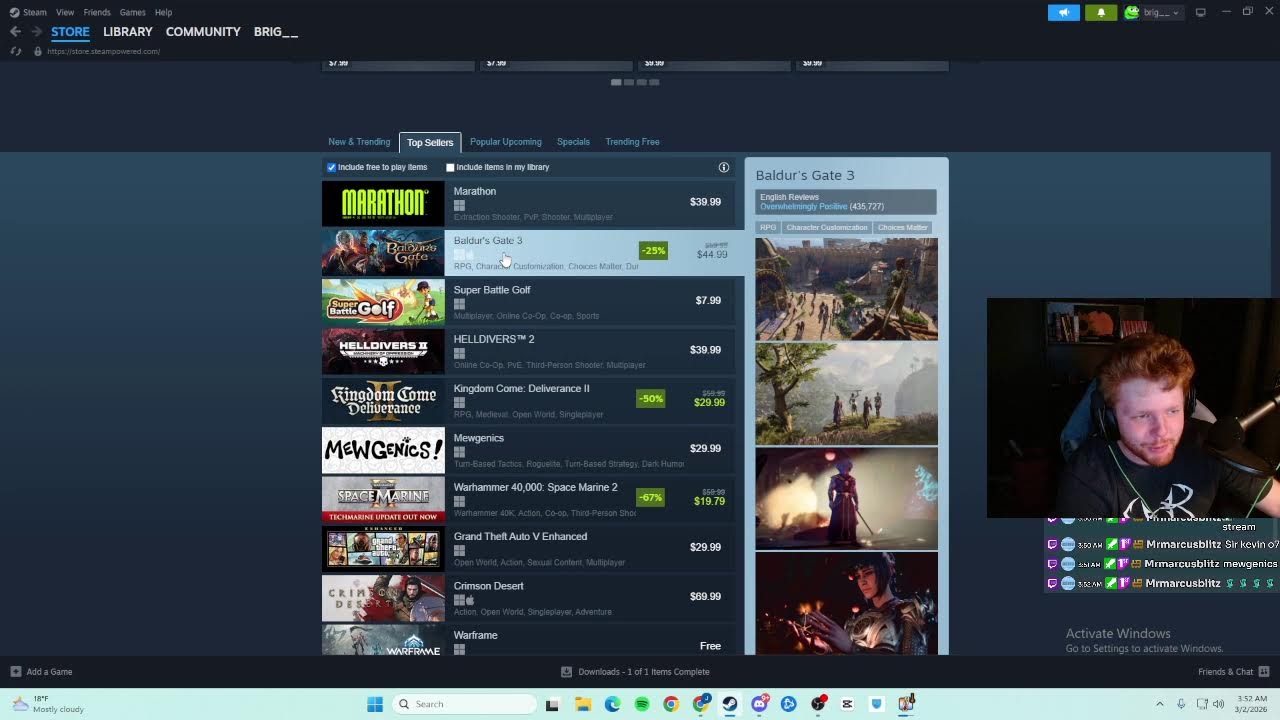Go to the COMMUNITY section
Screen dimensions: 1280x720
(203, 32)
